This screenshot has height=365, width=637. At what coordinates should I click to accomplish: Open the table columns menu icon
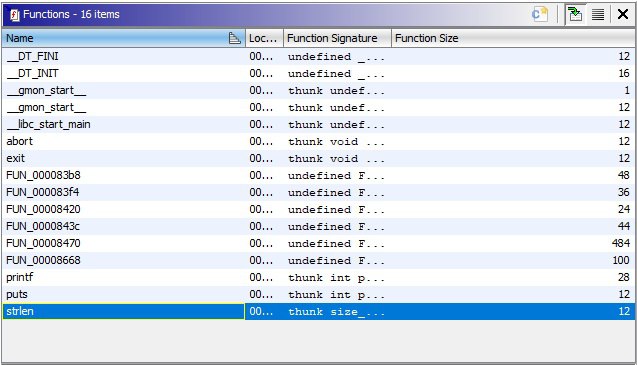click(x=598, y=15)
